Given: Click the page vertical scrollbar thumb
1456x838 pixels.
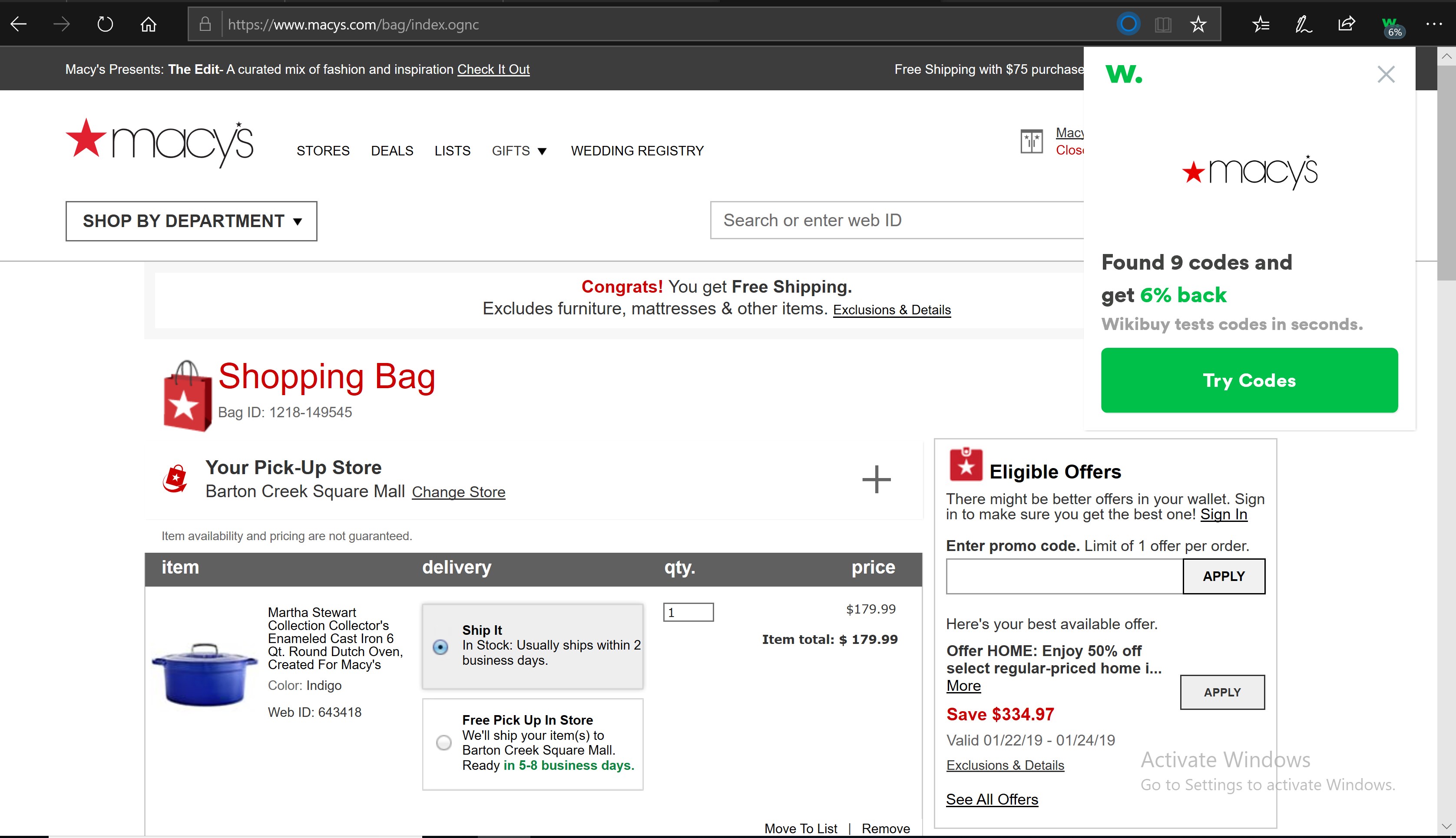Looking at the screenshot, I should pos(1446,173).
